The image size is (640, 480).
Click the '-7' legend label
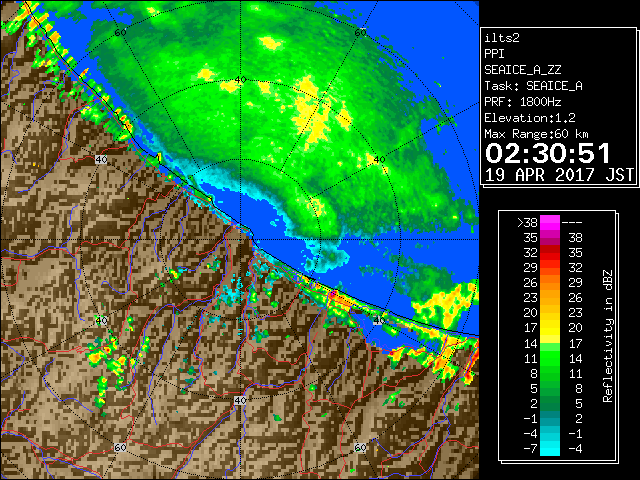pos(530,449)
